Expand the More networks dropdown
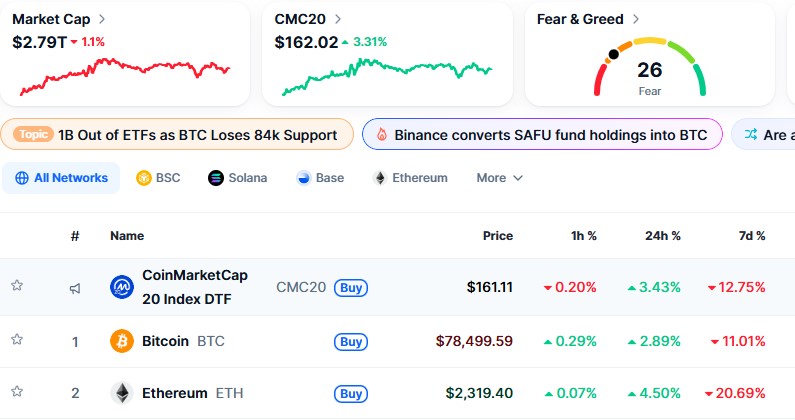 [499, 178]
